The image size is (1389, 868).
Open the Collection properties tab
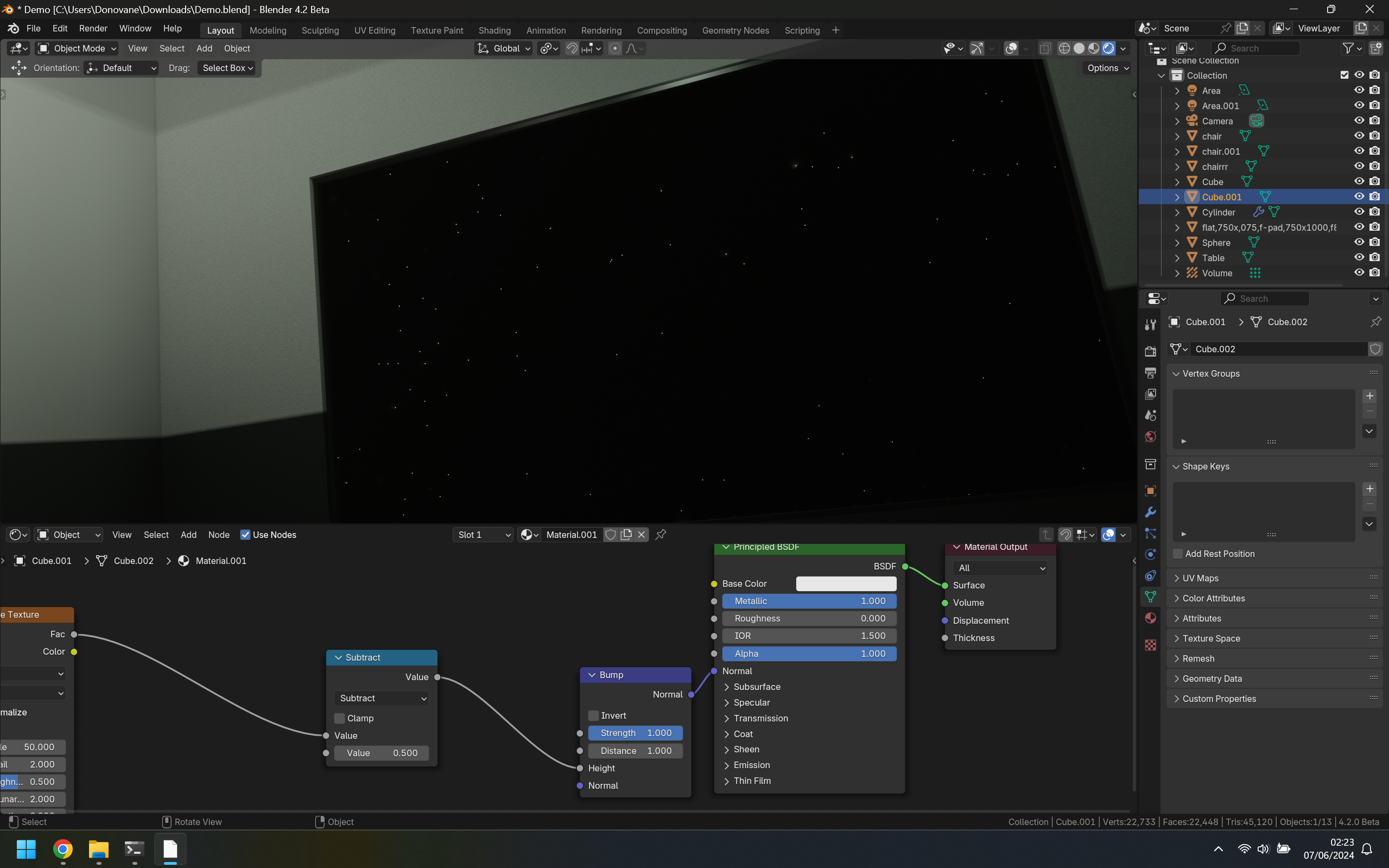click(x=1150, y=464)
